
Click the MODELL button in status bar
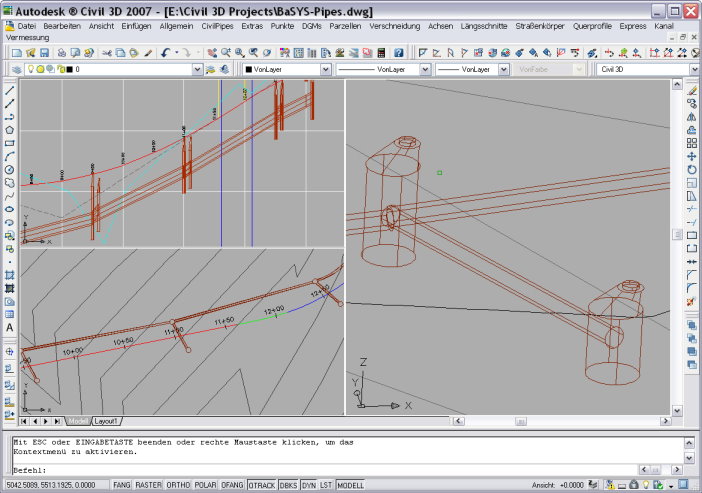[351, 485]
